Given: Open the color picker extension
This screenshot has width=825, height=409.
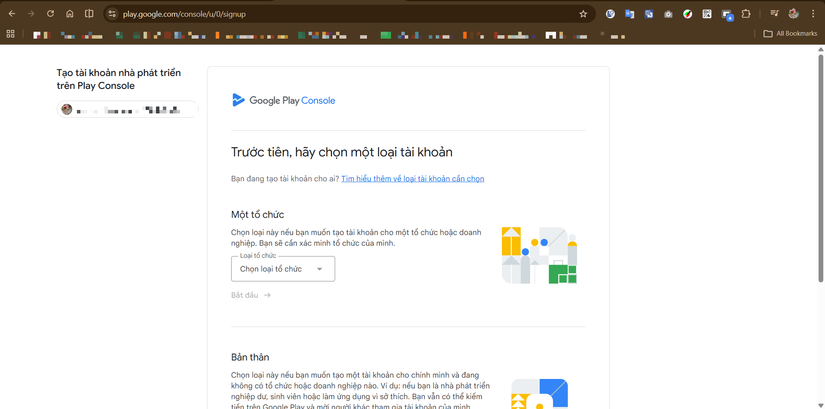Looking at the screenshot, I should [x=688, y=14].
